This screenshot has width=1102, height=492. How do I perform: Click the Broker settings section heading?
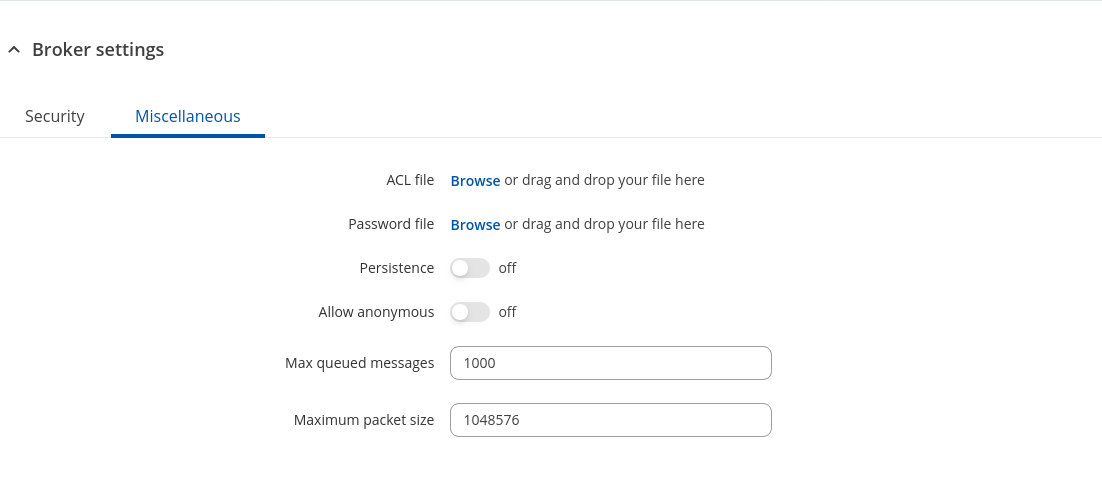(x=98, y=50)
